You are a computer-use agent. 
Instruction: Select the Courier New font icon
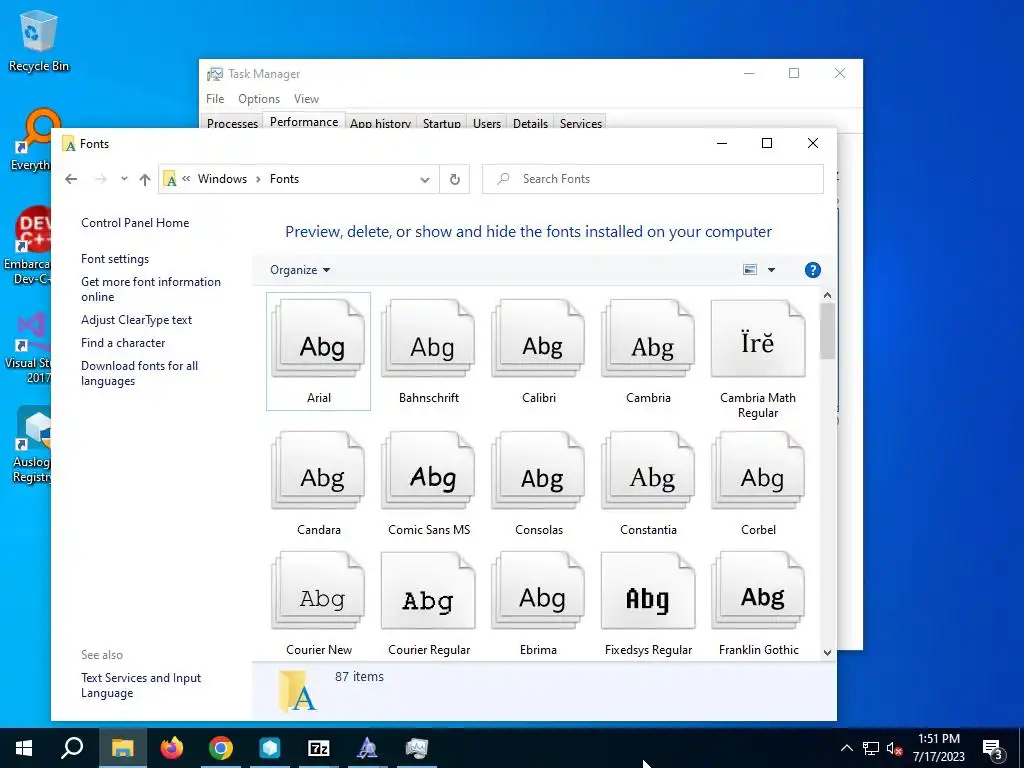click(319, 591)
